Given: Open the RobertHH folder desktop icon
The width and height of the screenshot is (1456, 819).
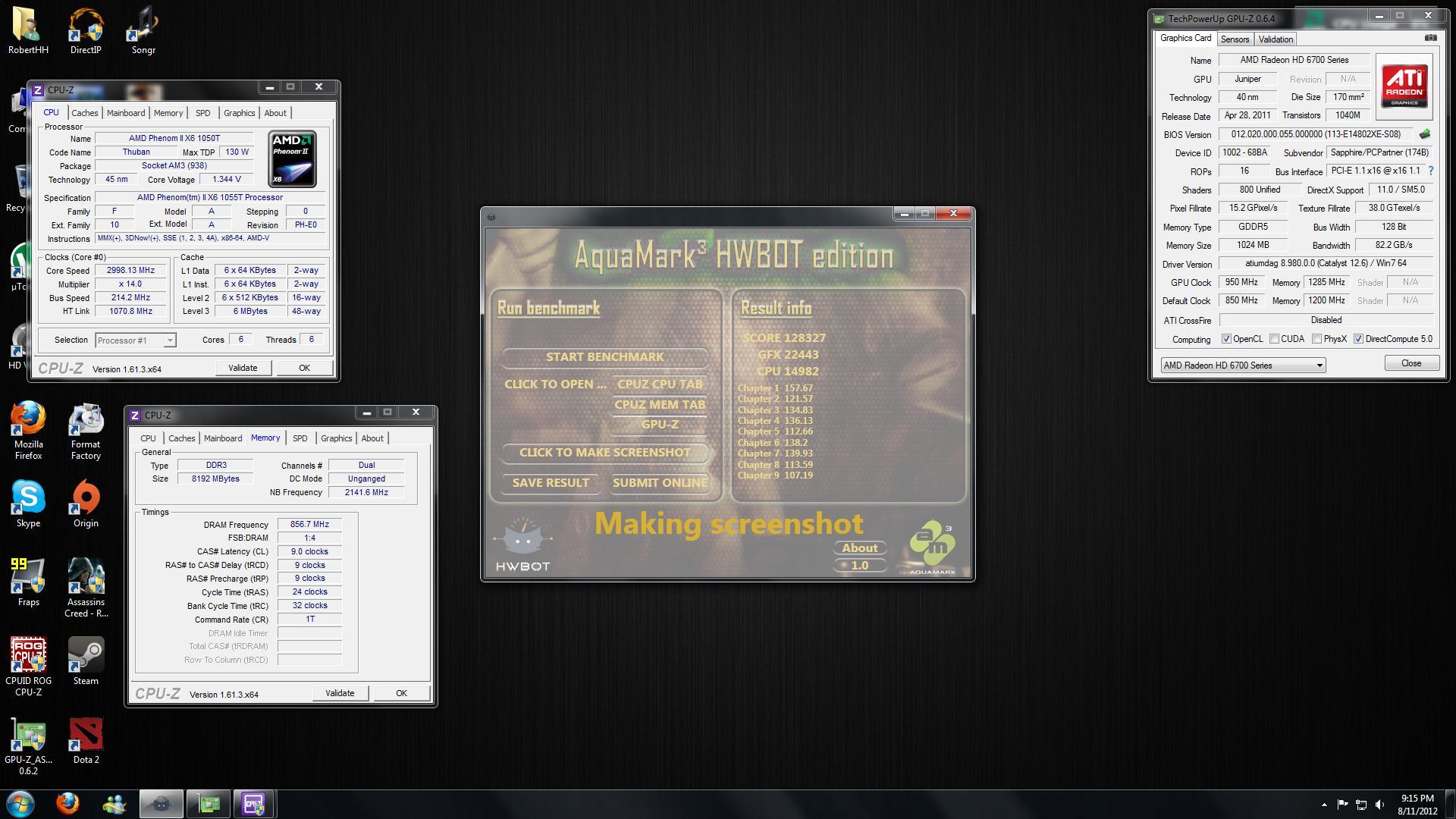Looking at the screenshot, I should pyautogui.click(x=28, y=30).
